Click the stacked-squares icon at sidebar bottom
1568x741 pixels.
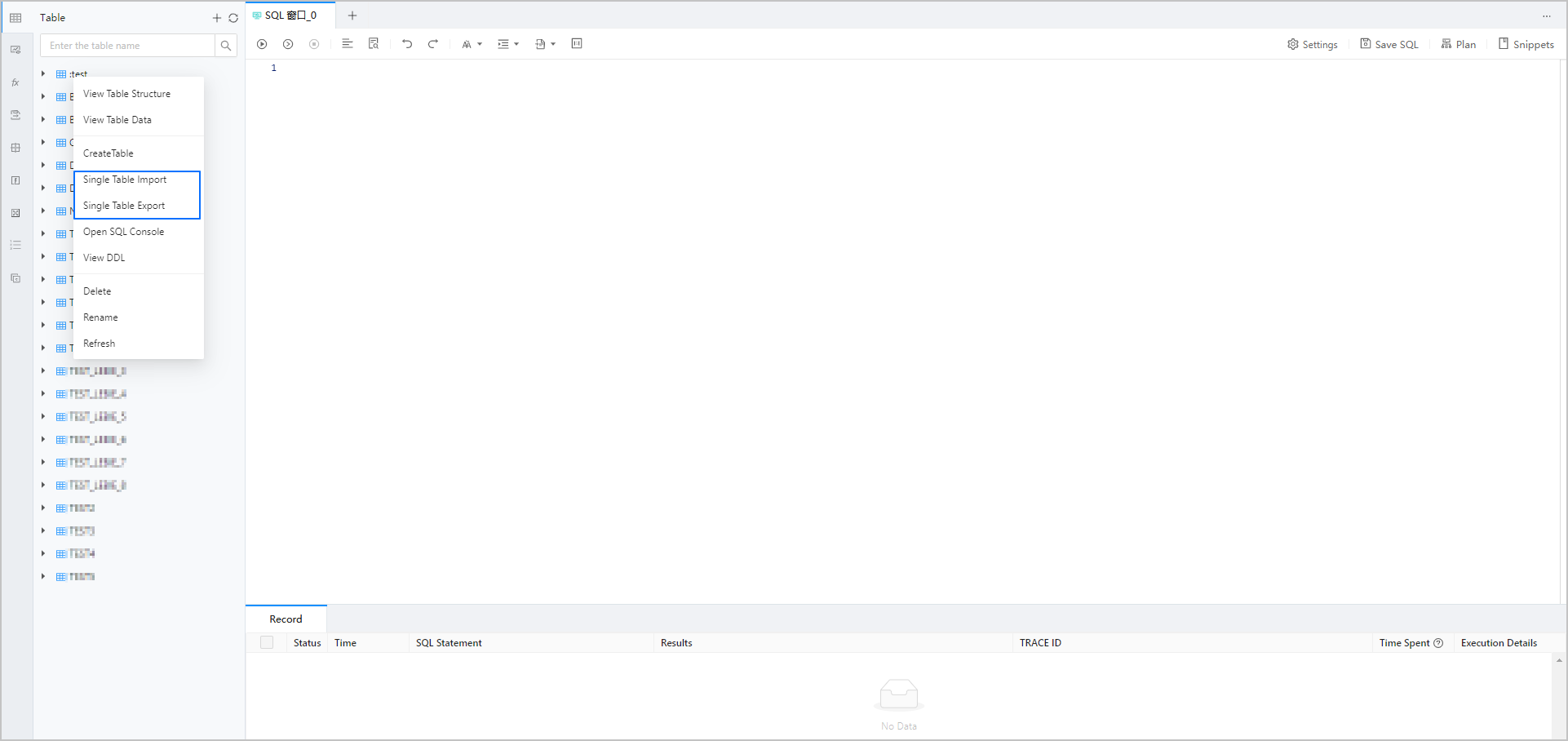tap(16, 278)
